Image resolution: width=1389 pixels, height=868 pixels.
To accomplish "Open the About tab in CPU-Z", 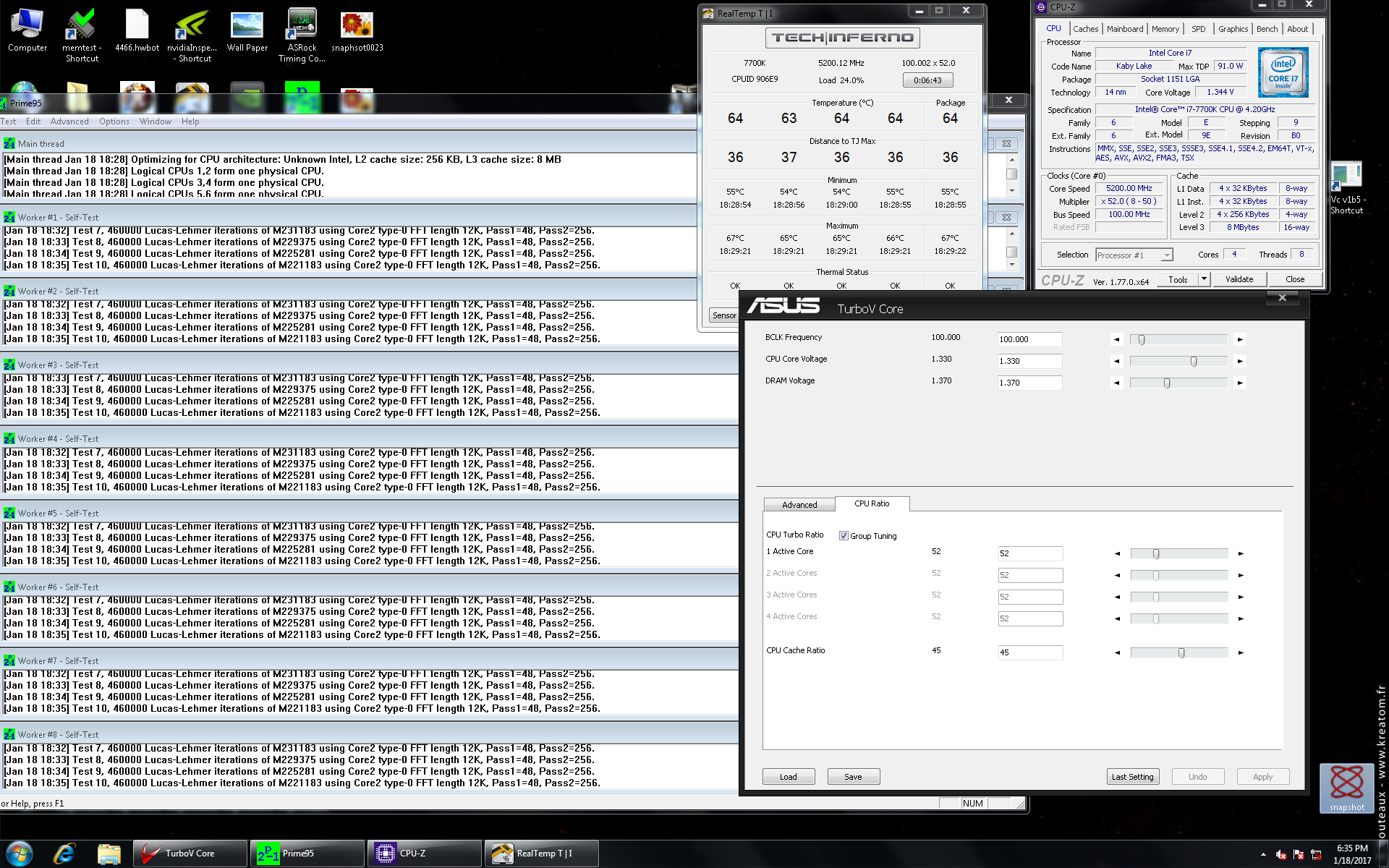I will coord(1297,29).
